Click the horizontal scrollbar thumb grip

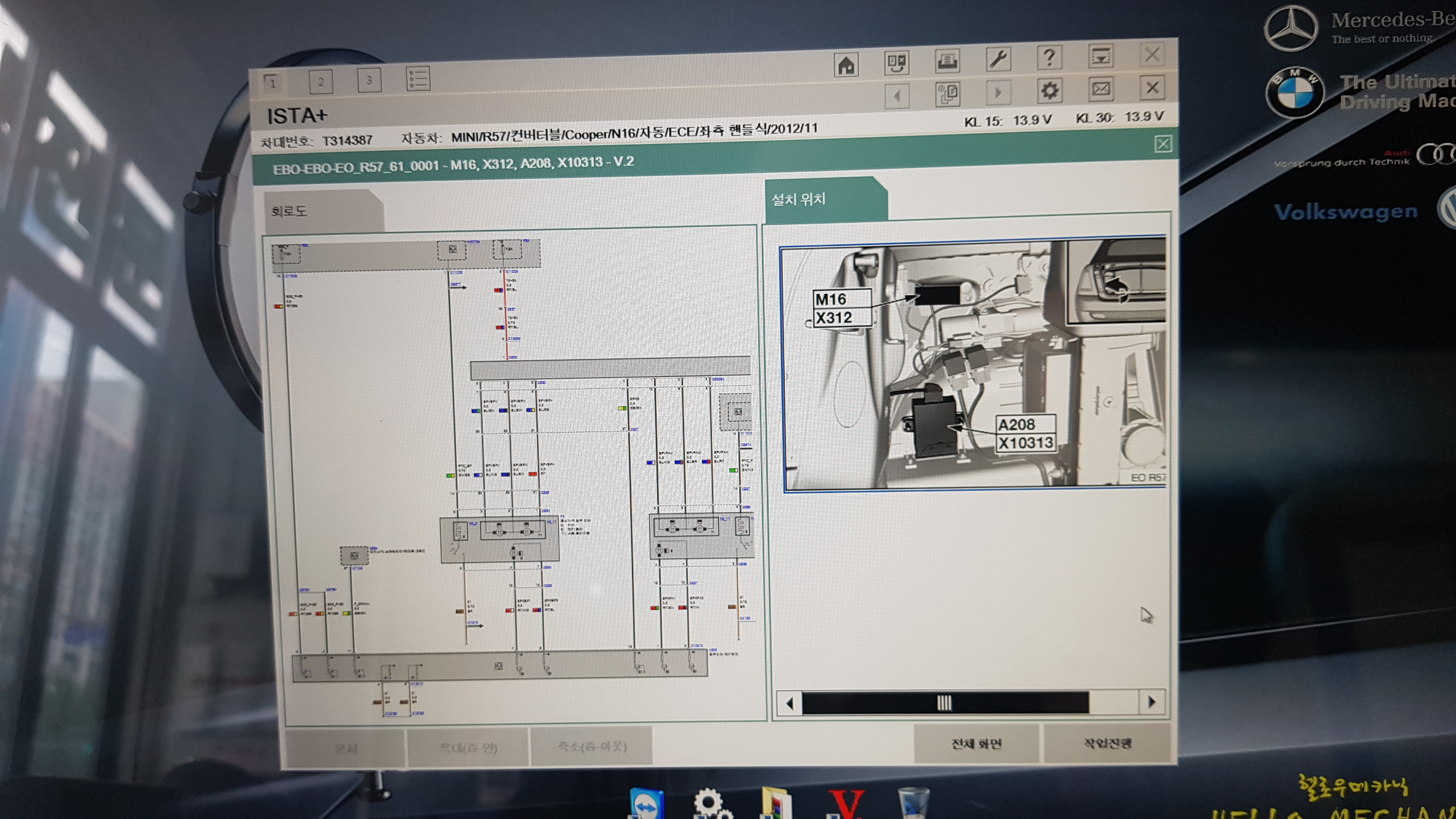click(944, 703)
